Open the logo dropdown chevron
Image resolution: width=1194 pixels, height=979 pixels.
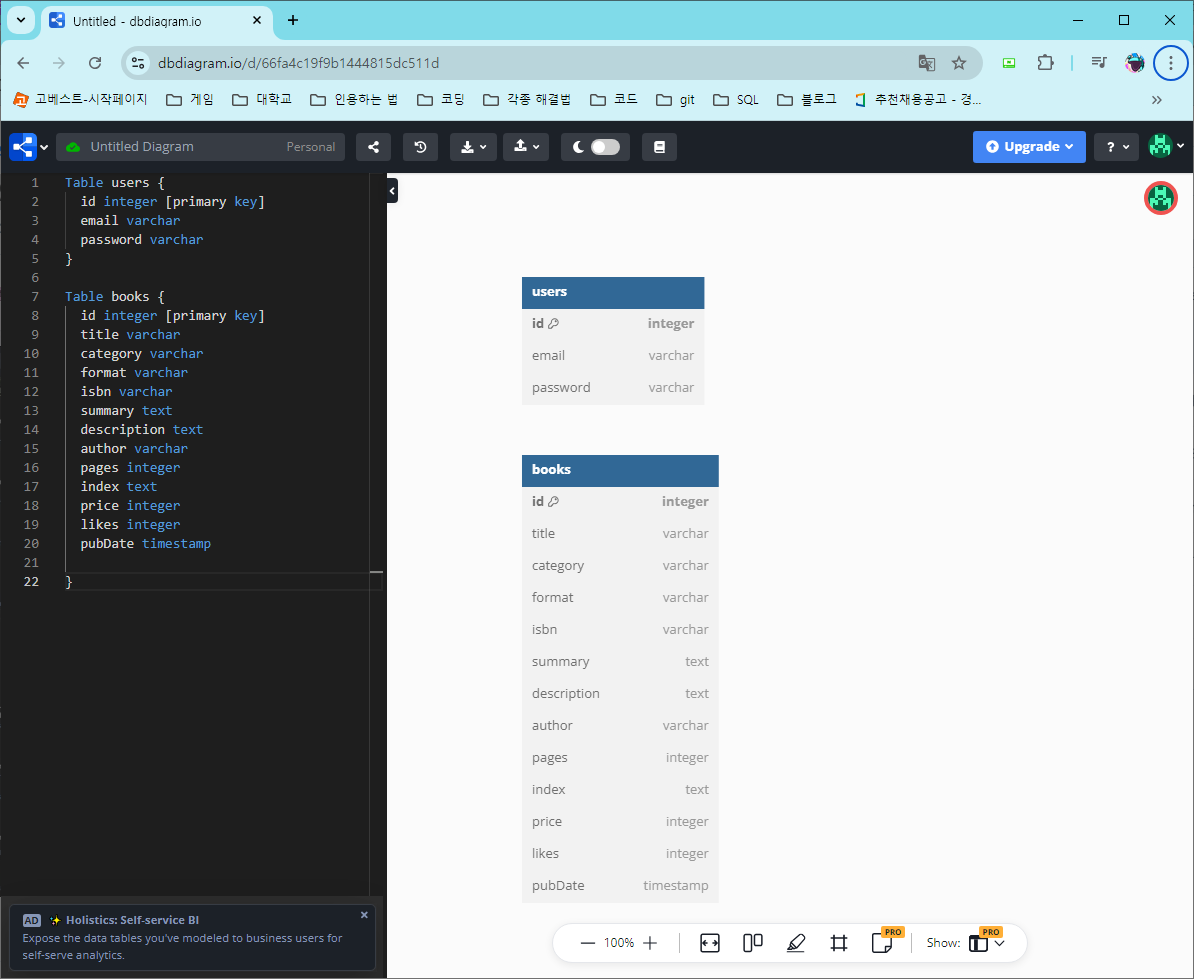point(44,147)
